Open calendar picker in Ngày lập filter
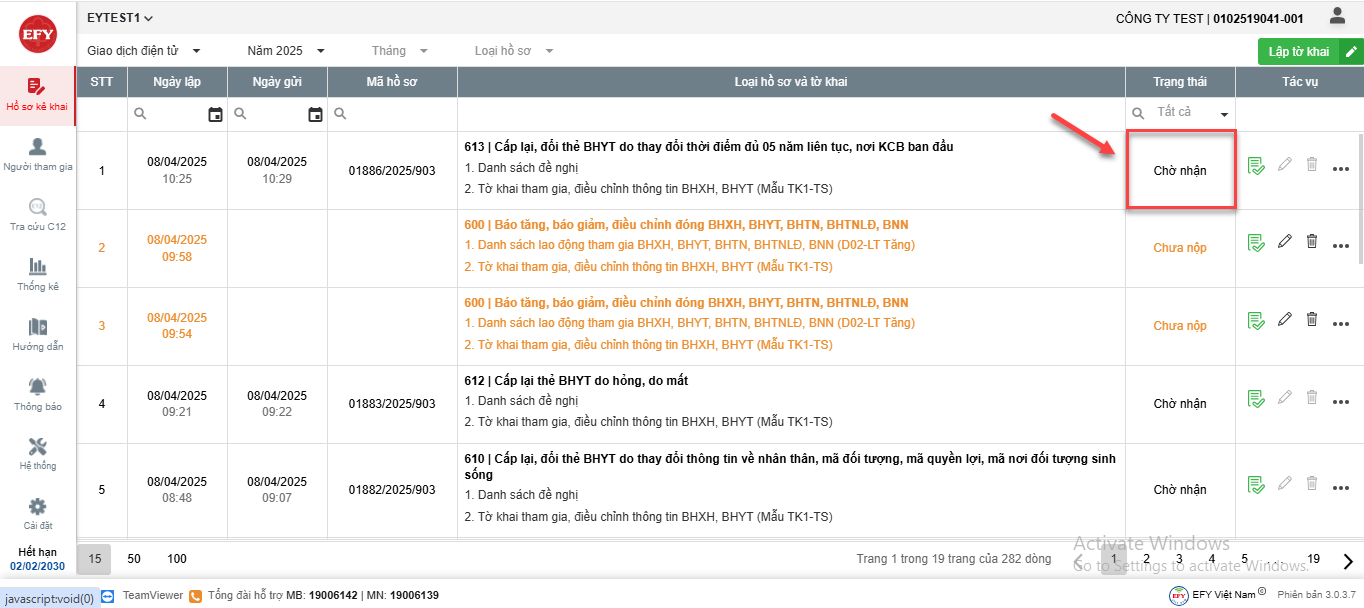Viewport: 1364px width, 608px height. [x=215, y=115]
